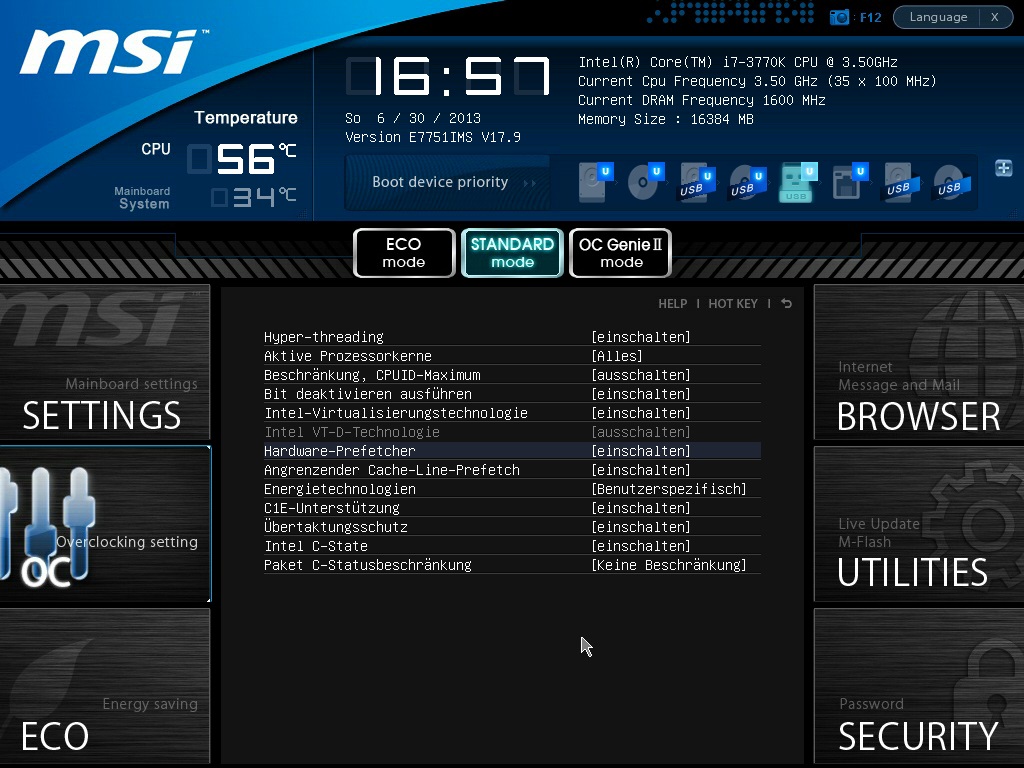Viewport: 1024px width, 768px height.
Task: Switch to STANDARD mode
Action: pyautogui.click(x=512, y=253)
